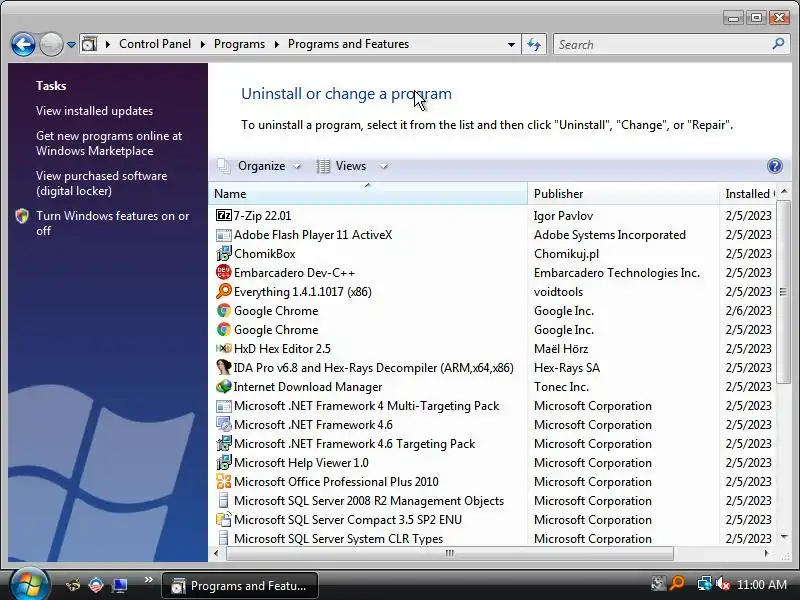This screenshot has height=600, width=800.
Task: Click the 7-Zip 22.01 program icon
Action: [x=223, y=215]
